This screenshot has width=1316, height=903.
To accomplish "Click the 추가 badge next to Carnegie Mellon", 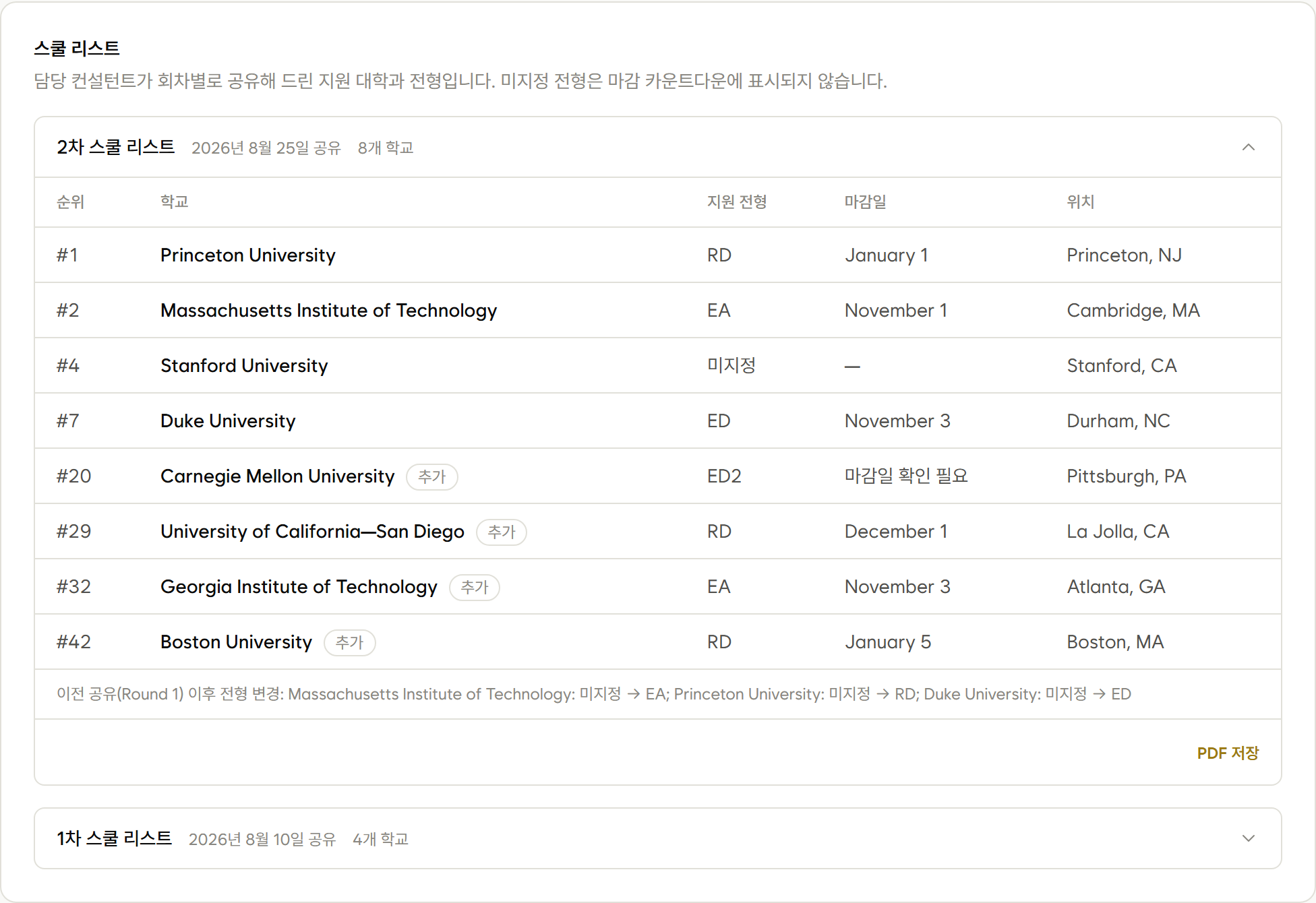I will pos(432,477).
